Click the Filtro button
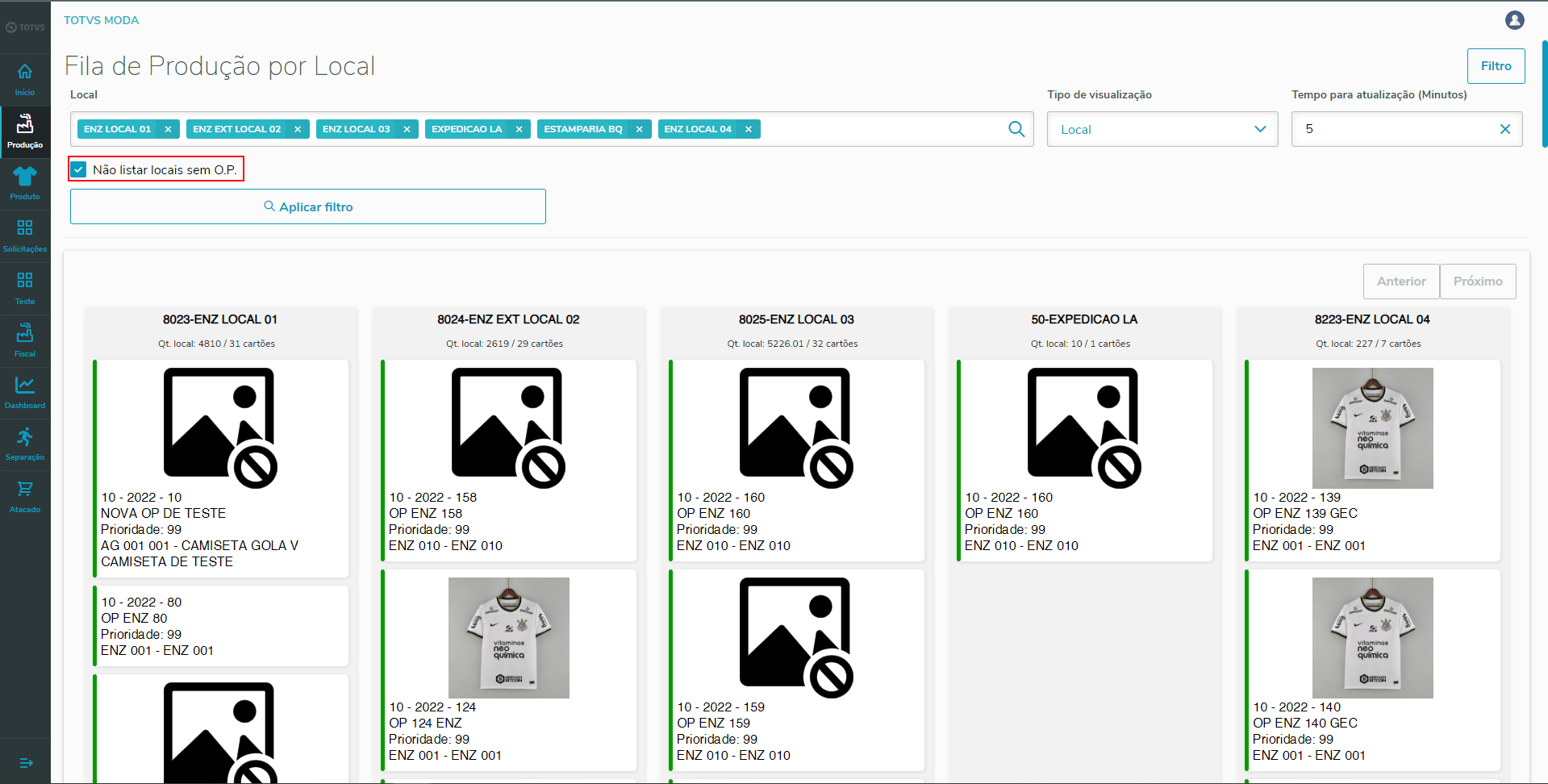Image resolution: width=1548 pixels, height=784 pixels. [1496, 66]
